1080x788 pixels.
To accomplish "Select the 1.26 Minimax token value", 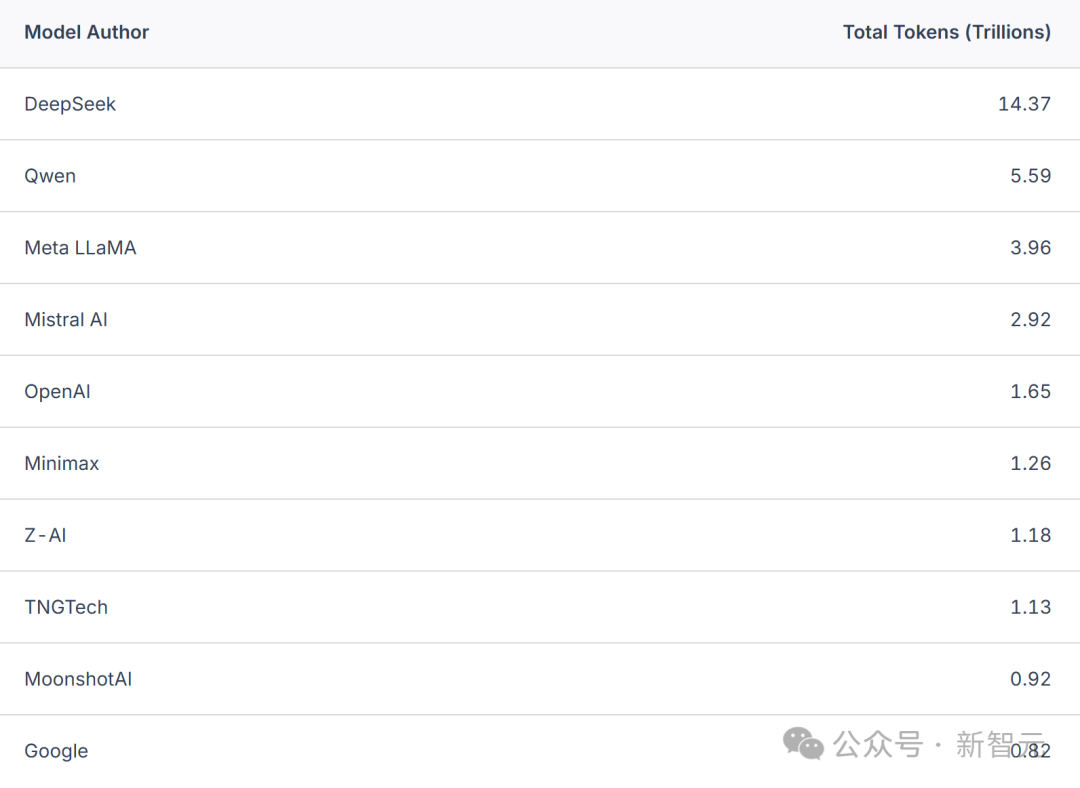I will [x=1030, y=464].
